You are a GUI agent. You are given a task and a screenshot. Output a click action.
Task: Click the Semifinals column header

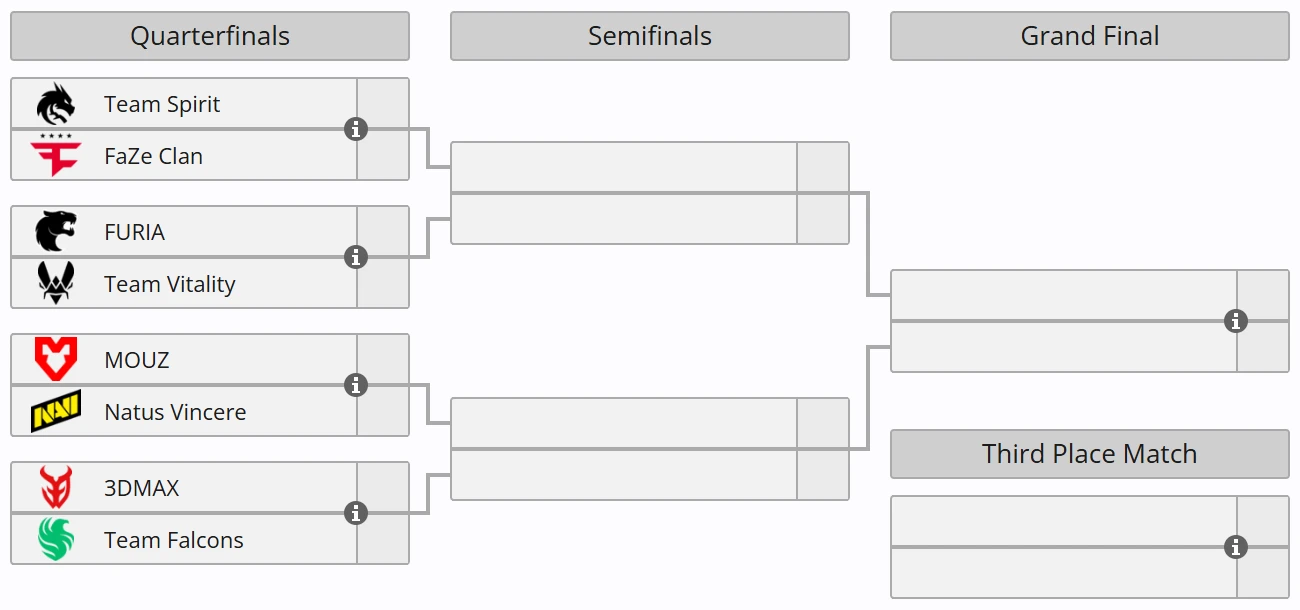[x=650, y=36]
